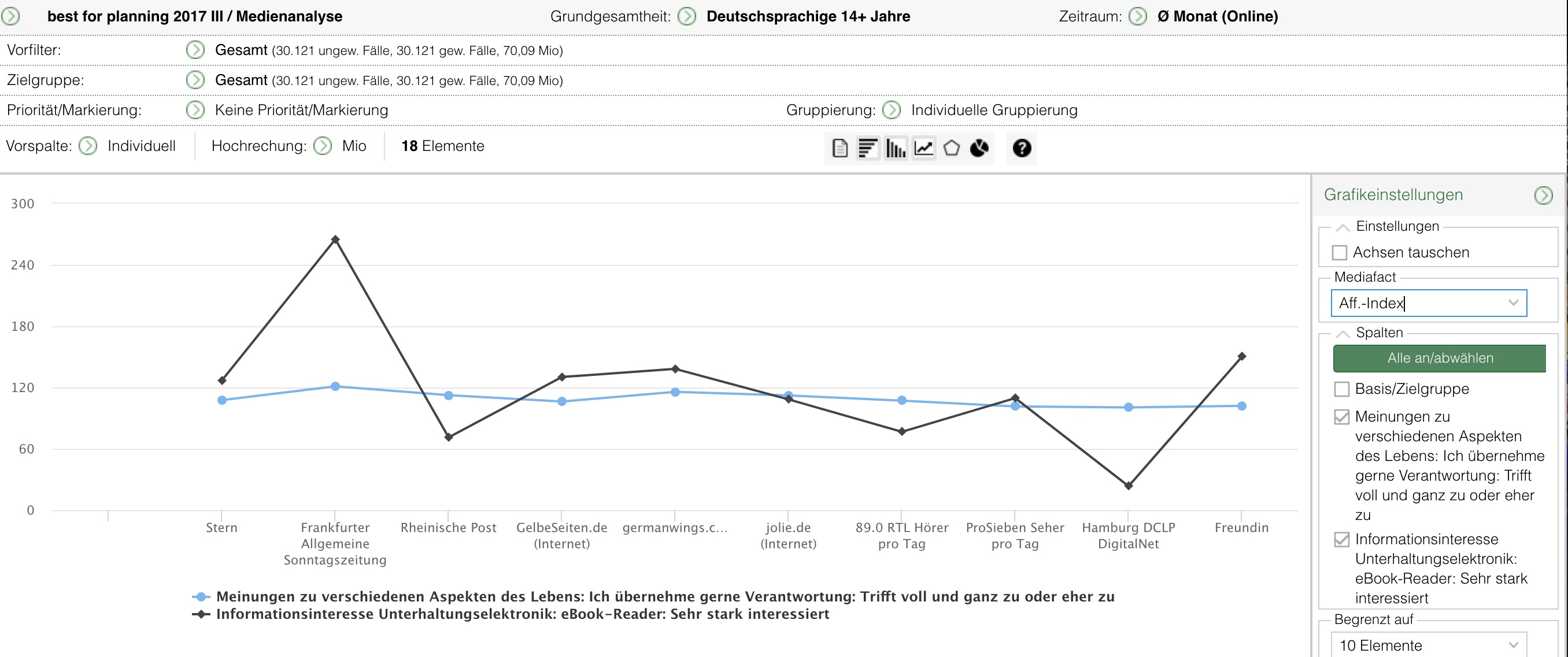Select the pie chart icon
This screenshot has height=657, width=1568.
[979, 148]
